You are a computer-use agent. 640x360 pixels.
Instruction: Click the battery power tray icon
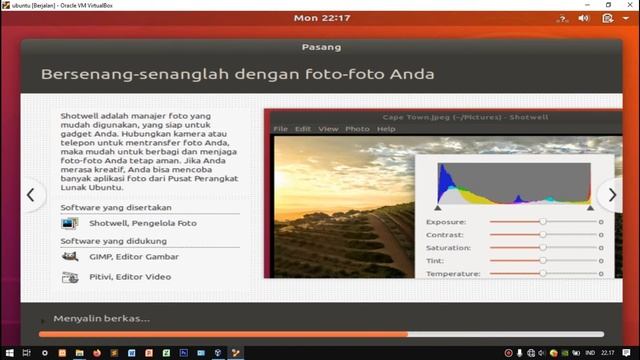pos(576,353)
